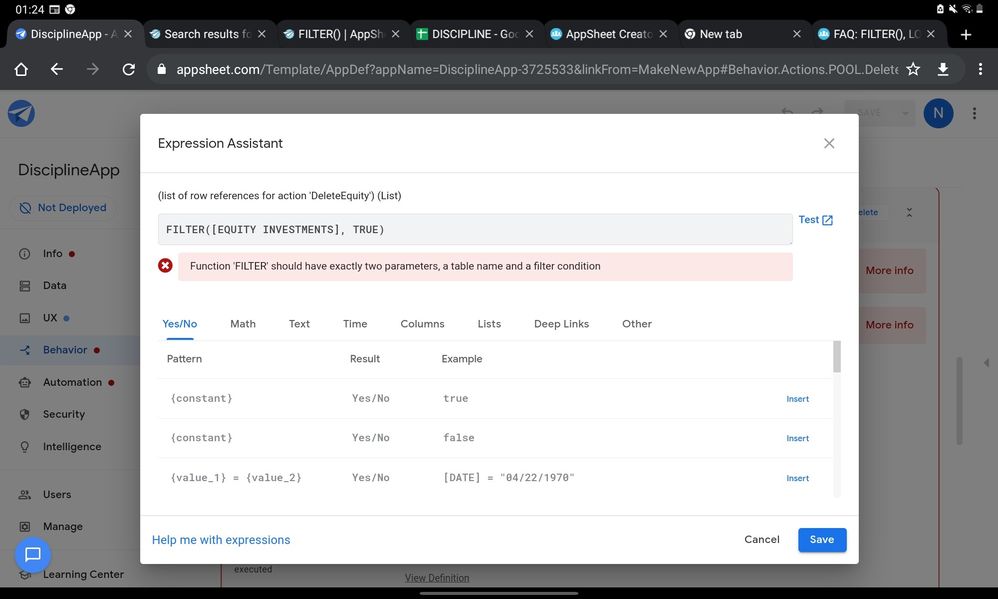
Task: Insert the 'false' constant example
Action: click(797, 438)
